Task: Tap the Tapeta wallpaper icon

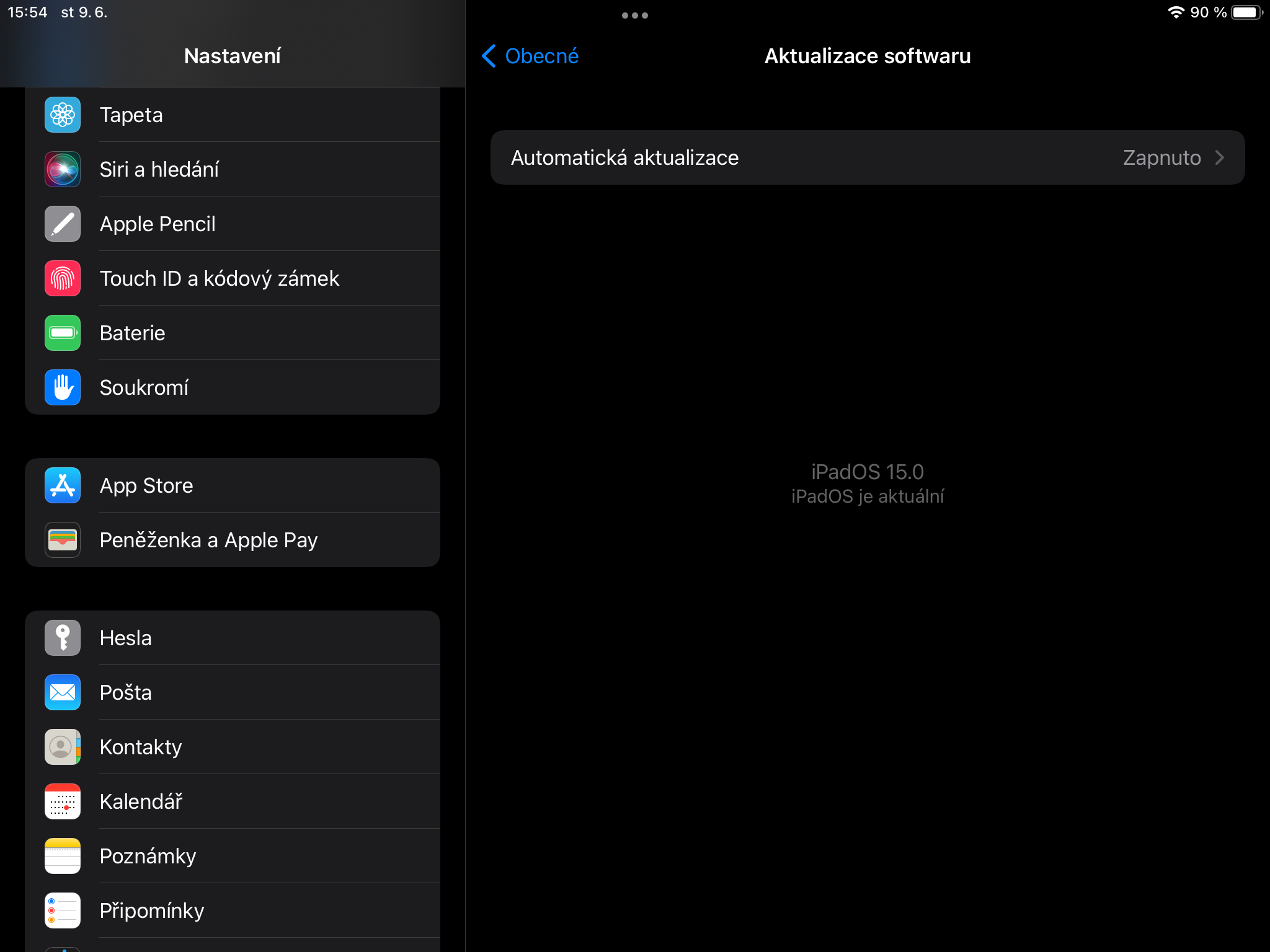Action: pyautogui.click(x=63, y=115)
